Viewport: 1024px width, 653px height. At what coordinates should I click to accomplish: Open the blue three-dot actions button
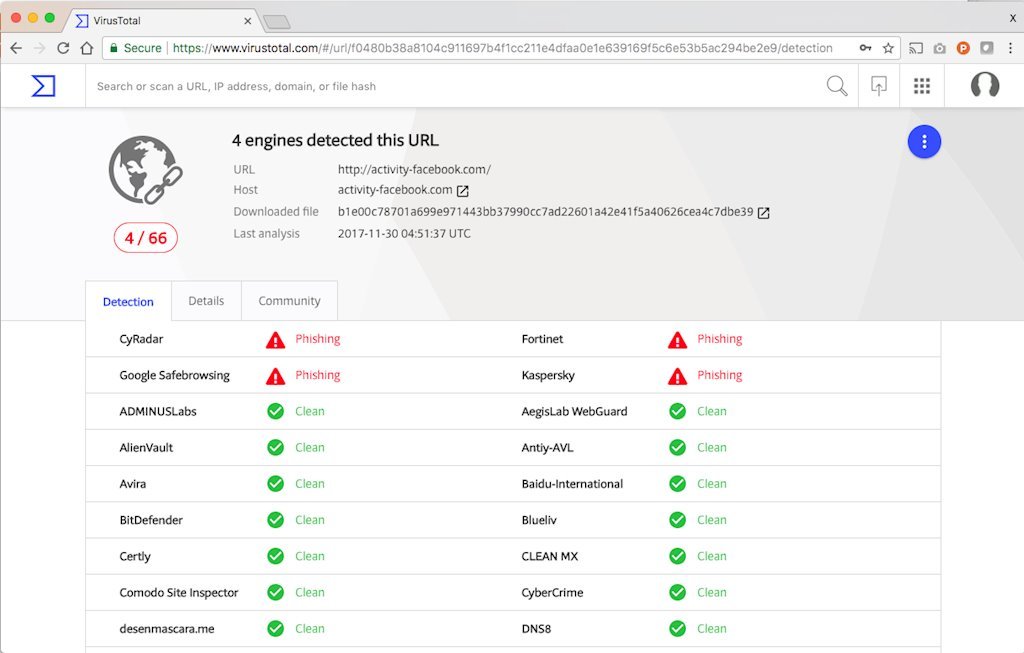[x=924, y=142]
